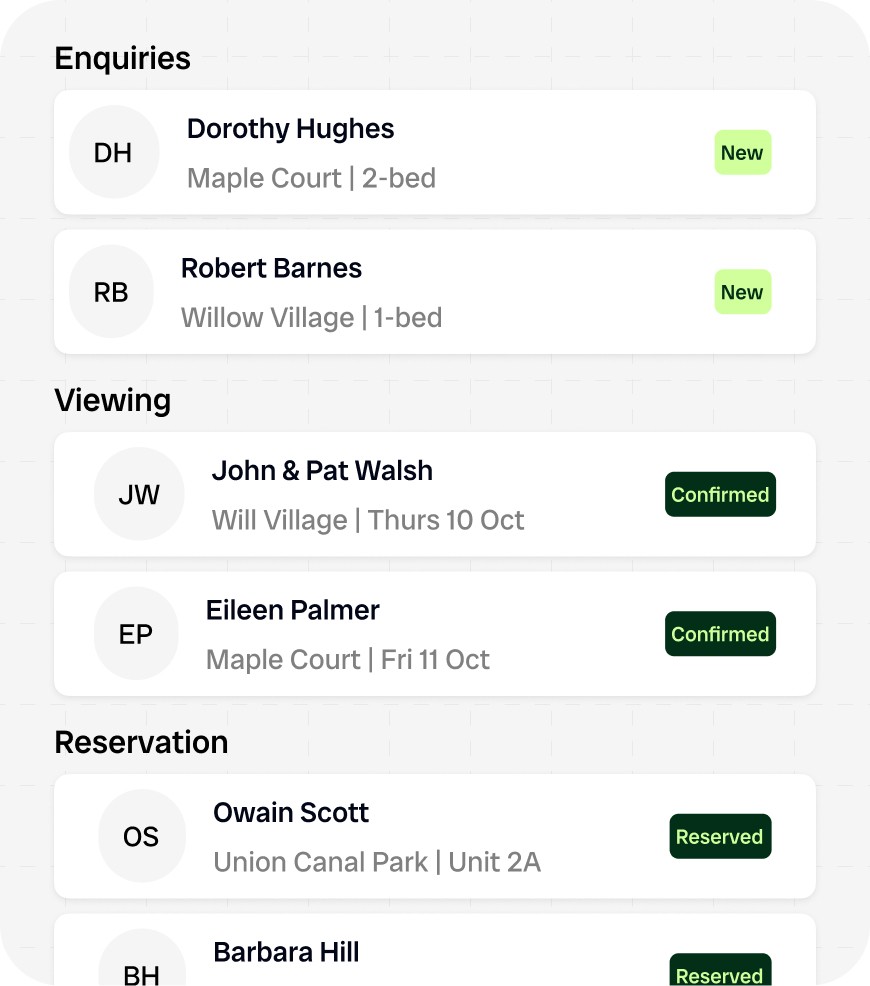The height and width of the screenshot is (986, 870).
Task: Click Reserved badge for Barbara Hill
Action: 720,974
